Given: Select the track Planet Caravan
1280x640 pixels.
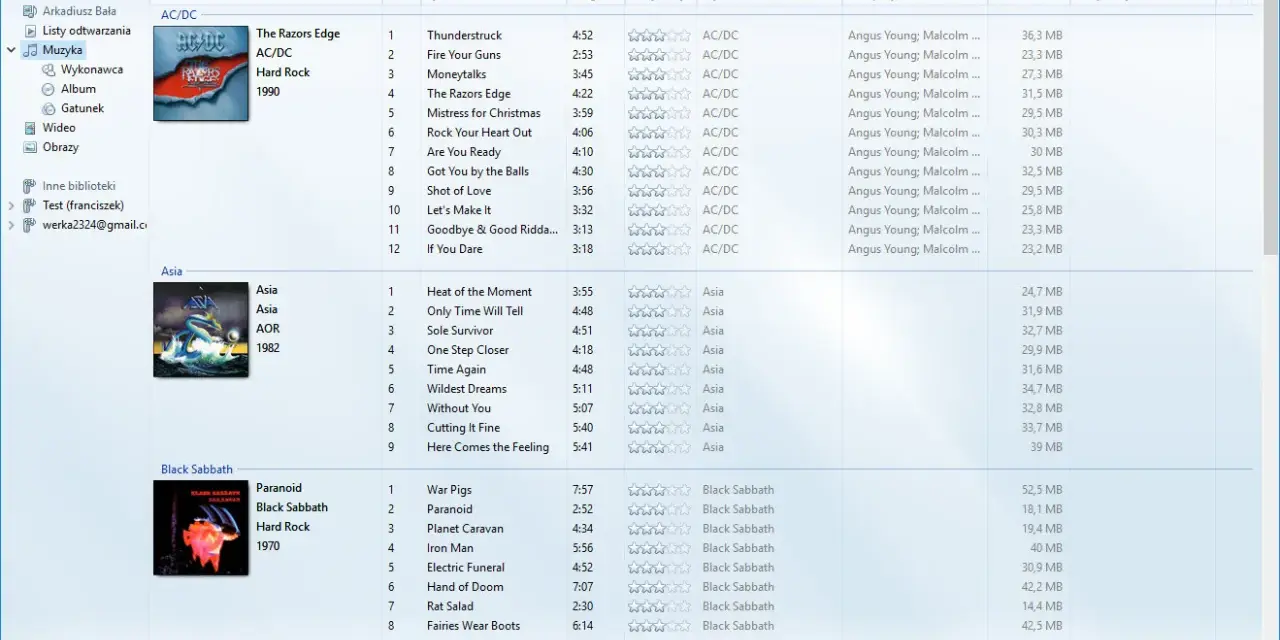Looking at the screenshot, I should point(465,529).
